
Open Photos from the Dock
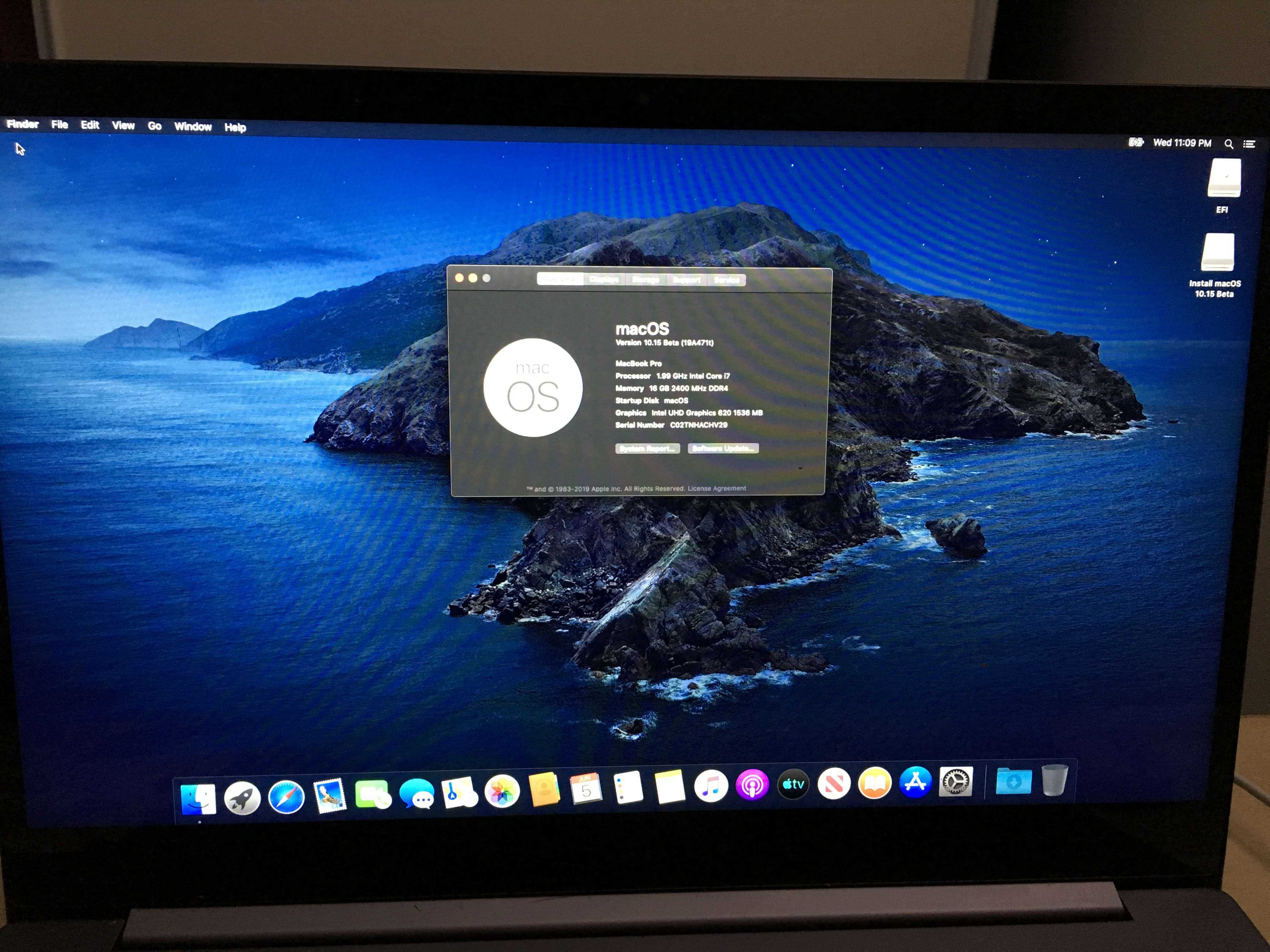point(502,791)
